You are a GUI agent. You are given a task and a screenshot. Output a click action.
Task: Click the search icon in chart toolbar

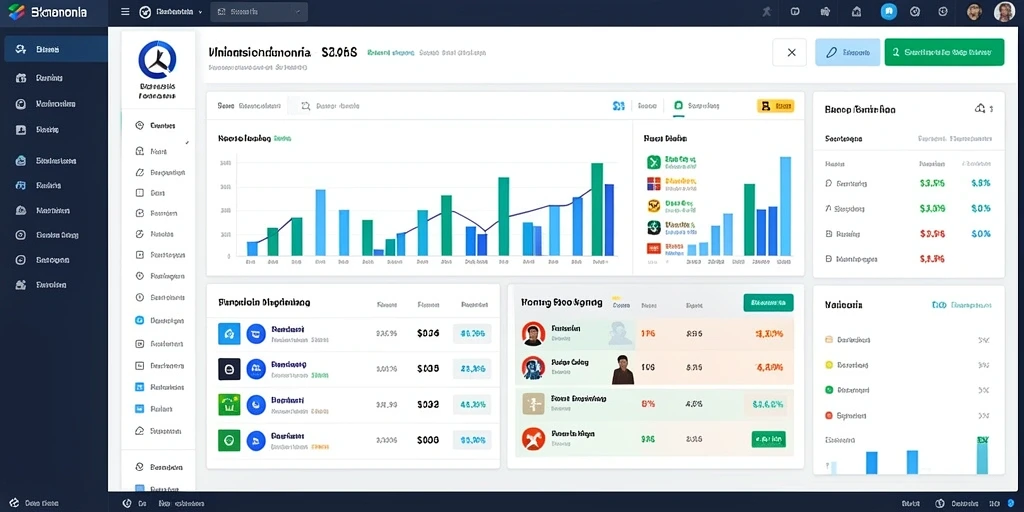point(306,106)
